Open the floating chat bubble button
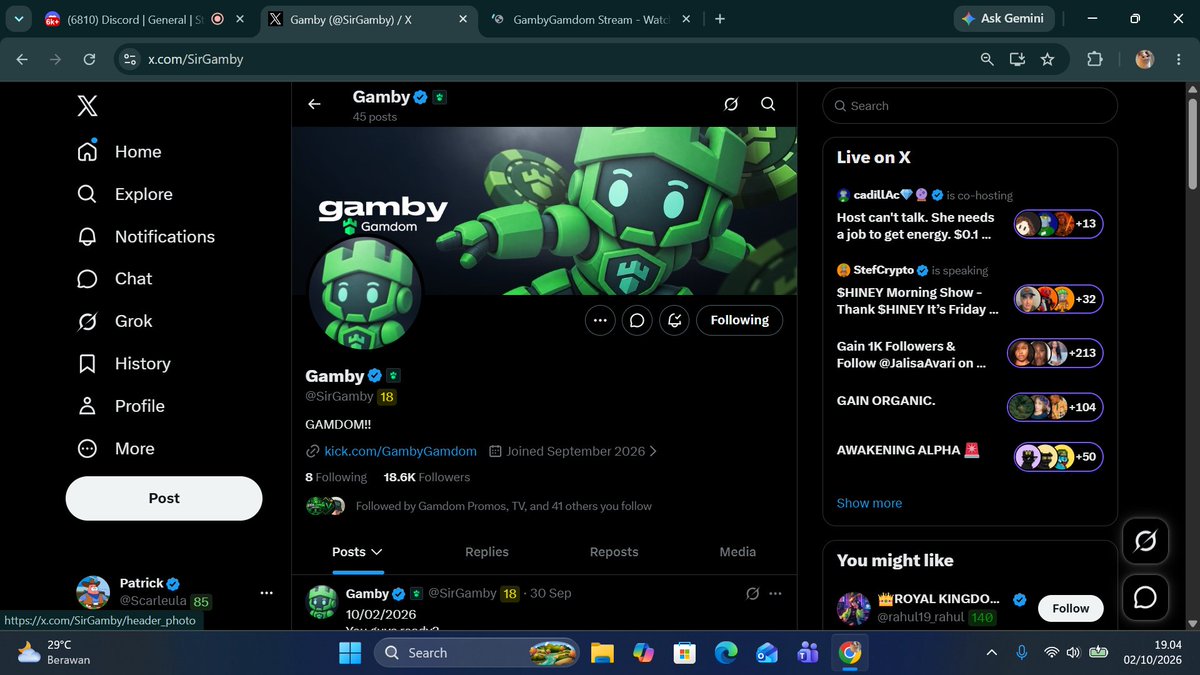1200x675 pixels. pyautogui.click(x=1145, y=597)
